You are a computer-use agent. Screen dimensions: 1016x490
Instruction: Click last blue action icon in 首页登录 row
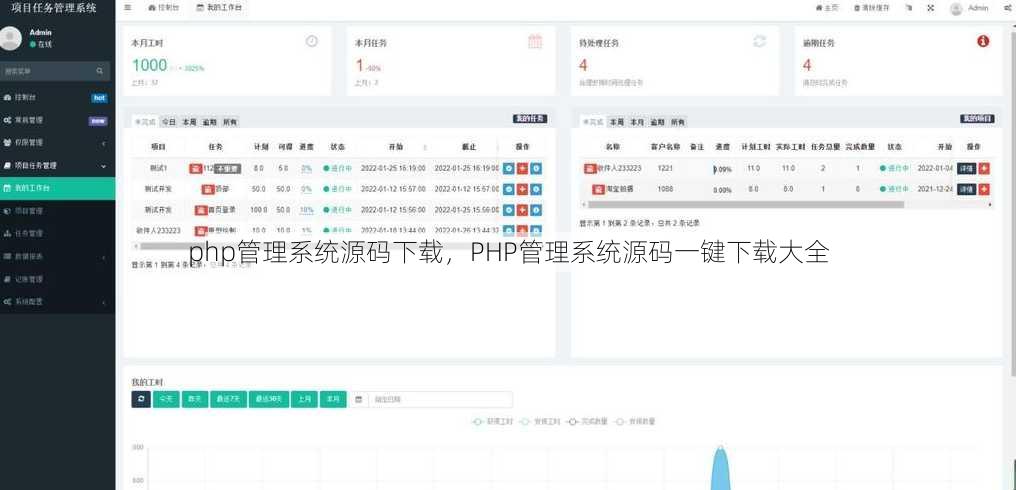[x=536, y=210]
